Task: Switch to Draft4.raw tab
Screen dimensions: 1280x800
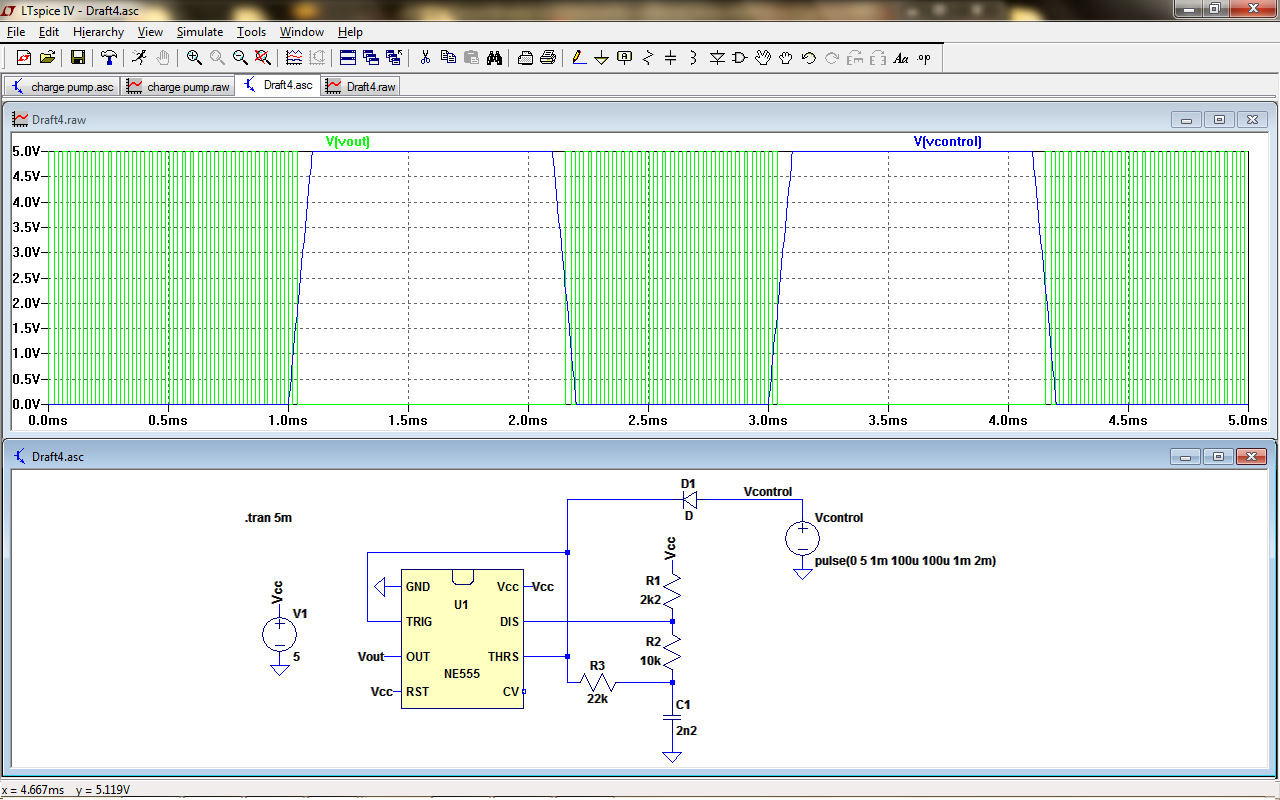Action: 361,87
